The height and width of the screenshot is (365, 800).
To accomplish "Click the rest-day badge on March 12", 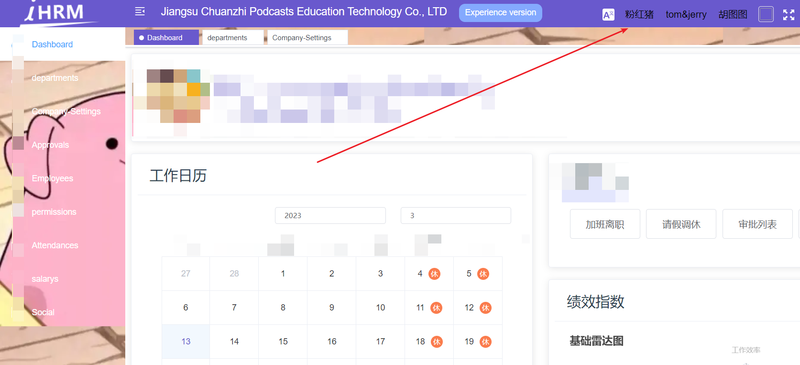I will (x=485, y=308).
